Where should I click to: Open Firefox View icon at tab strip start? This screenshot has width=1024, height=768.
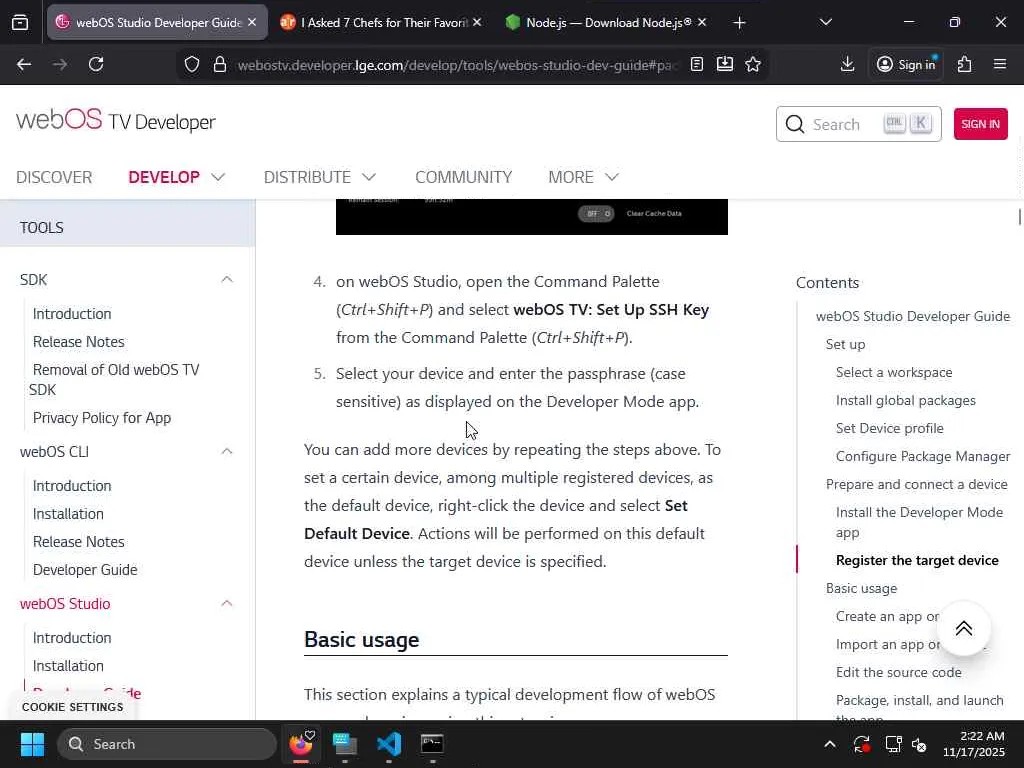coord(20,23)
